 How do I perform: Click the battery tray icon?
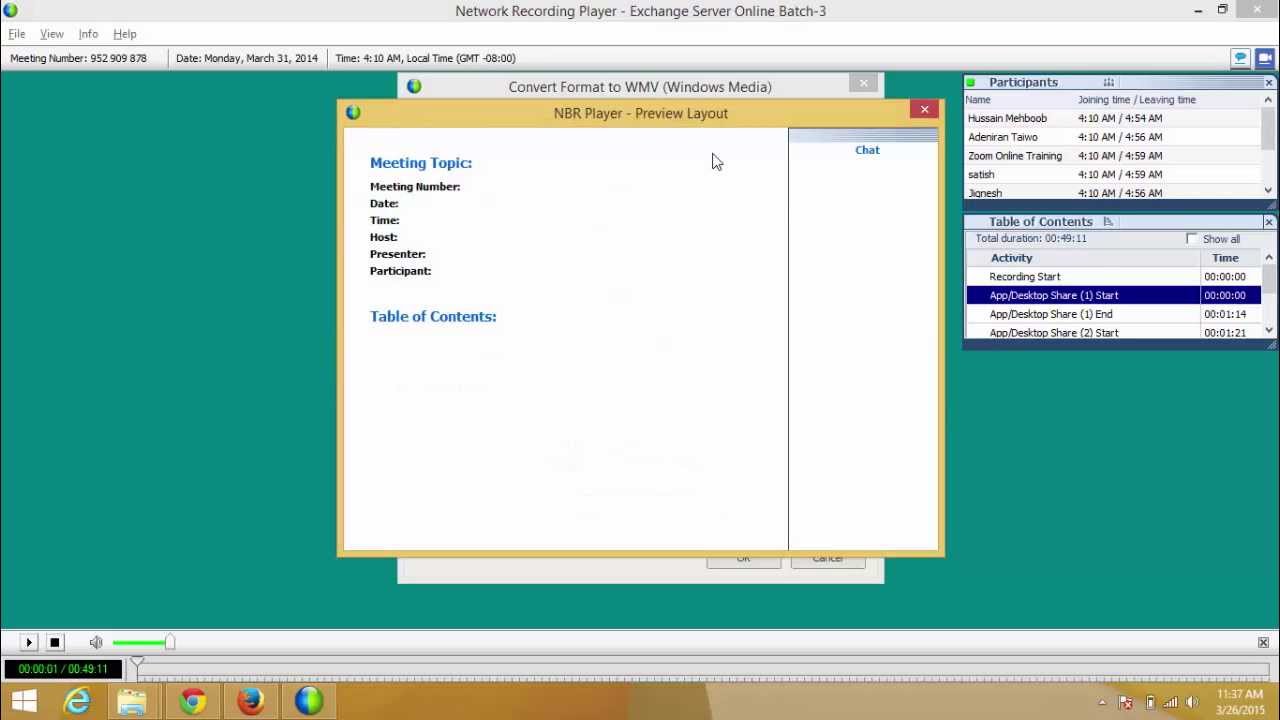tap(1149, 702)
